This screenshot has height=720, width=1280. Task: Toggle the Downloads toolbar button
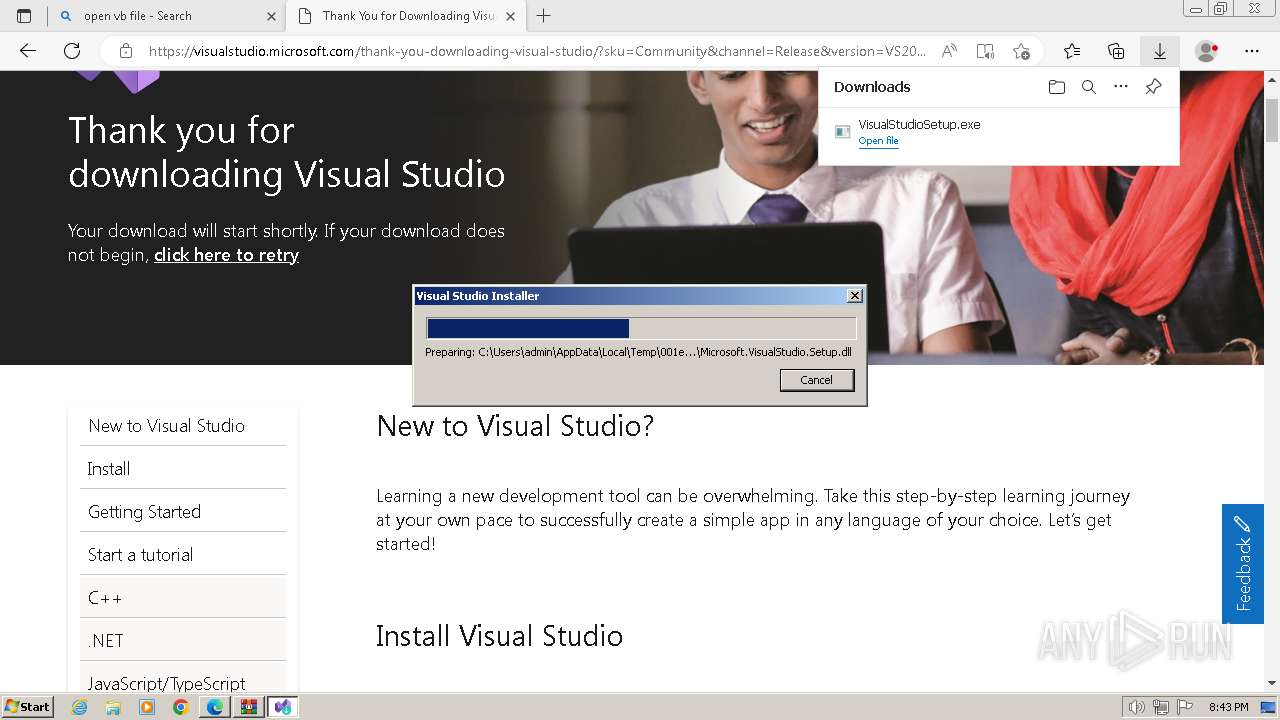pos(1160,51)
